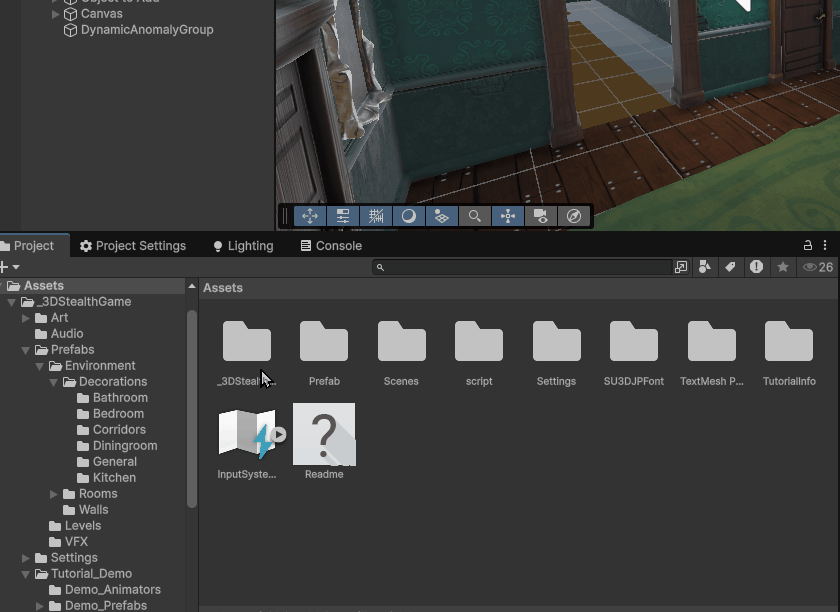Screen dimensions: 840x612
Task: Click the favorites star icon
Action: pyautogui.click(x=783, y=267)
